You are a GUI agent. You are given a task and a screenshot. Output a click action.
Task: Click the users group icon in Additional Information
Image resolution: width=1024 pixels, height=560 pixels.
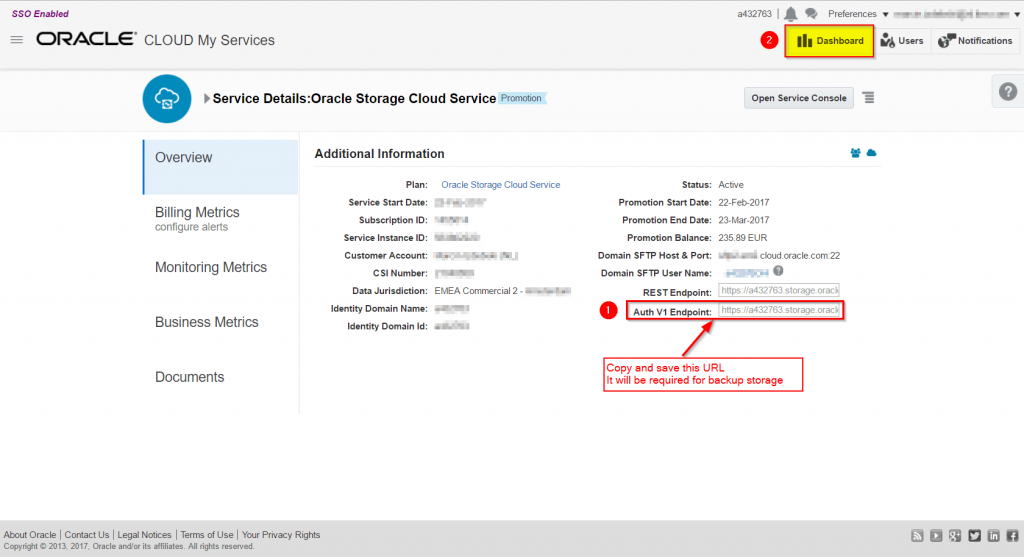tap(855, 153)
